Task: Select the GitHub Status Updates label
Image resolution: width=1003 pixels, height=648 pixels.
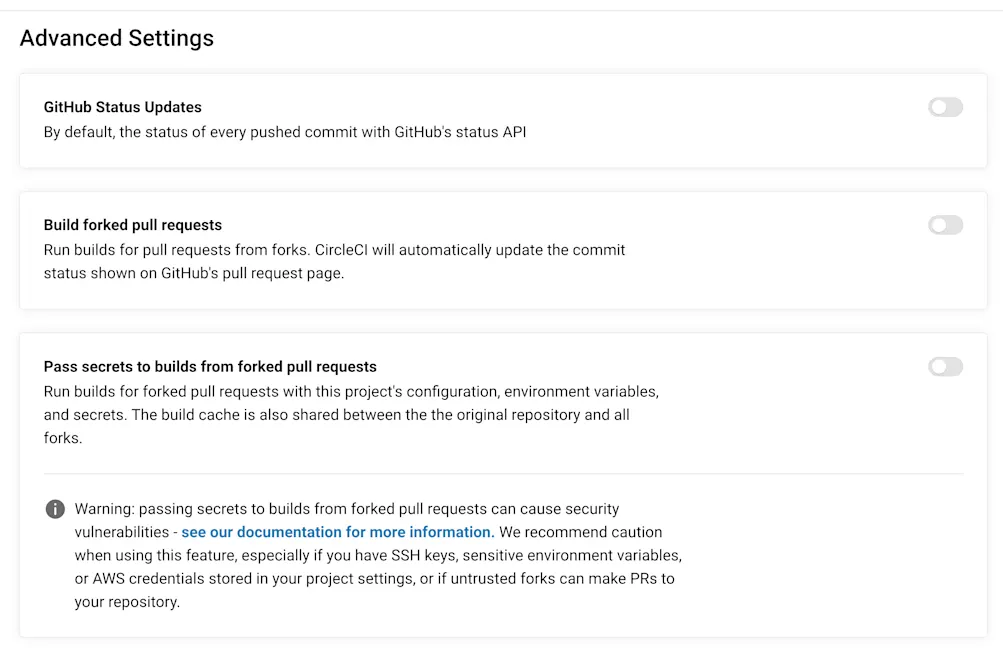Action: coord(122,107)
